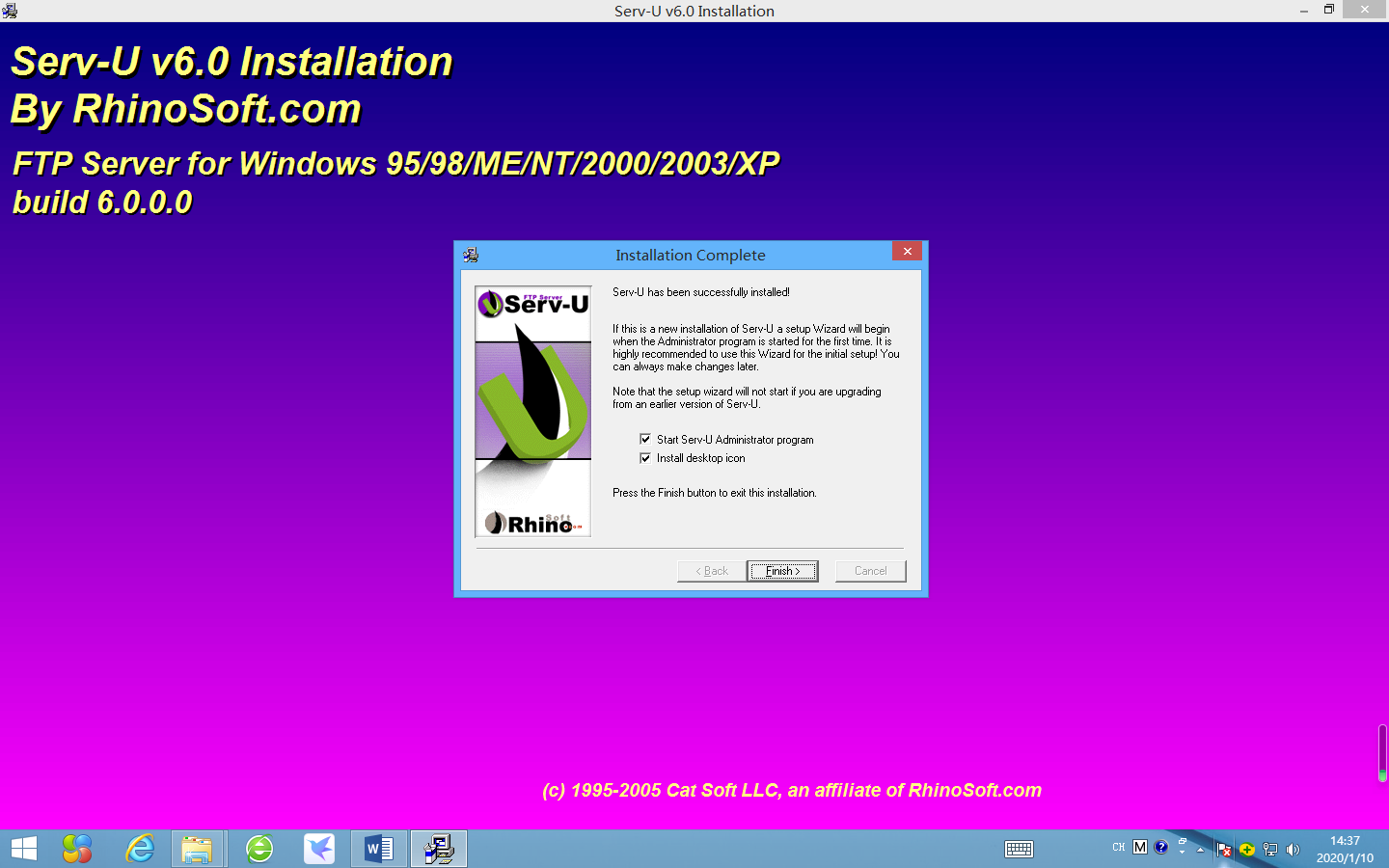Switch to Microsoft Word on the taskbar
Viewport: 1389px width, 868px height.
tap(379, 849)
